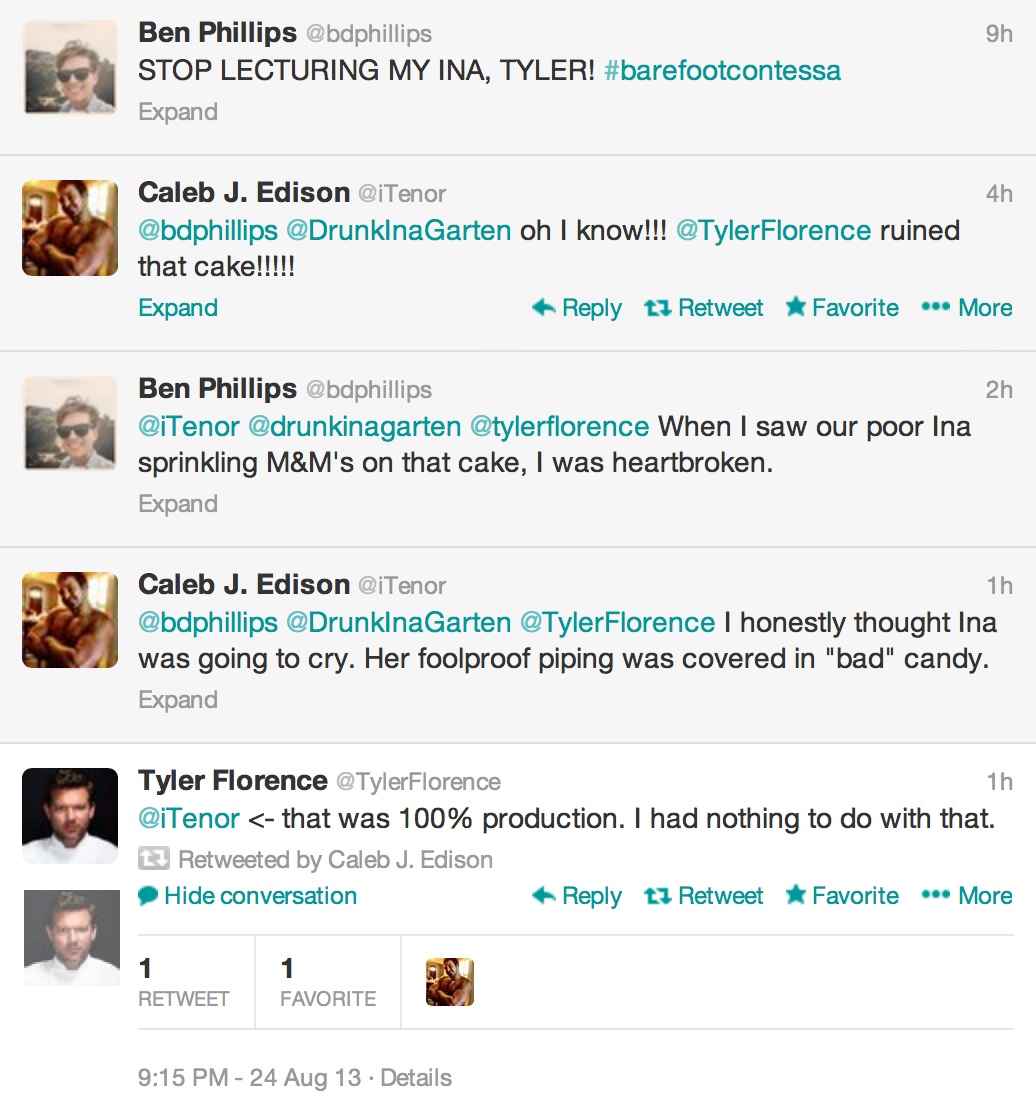Favorite Tyler Florence's production tweet
The height and width of the screenshot is (1108, 1036).
pos(842,896)
